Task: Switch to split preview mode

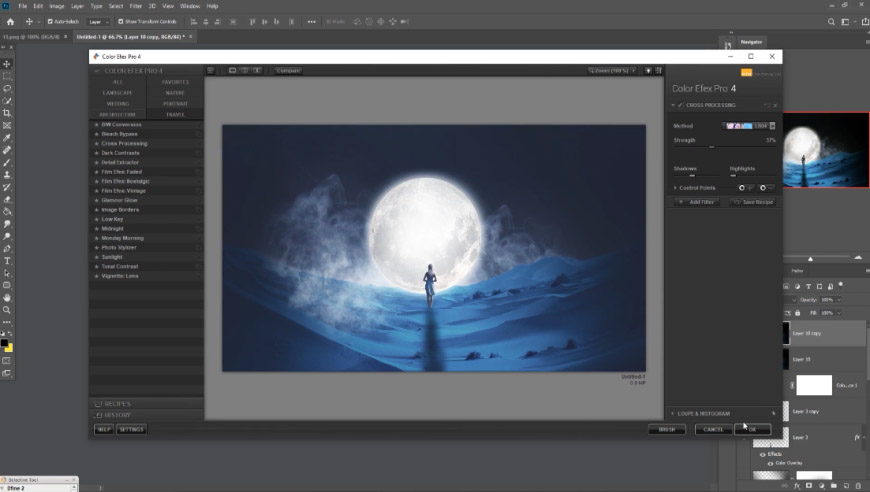Action: (245, 70)
